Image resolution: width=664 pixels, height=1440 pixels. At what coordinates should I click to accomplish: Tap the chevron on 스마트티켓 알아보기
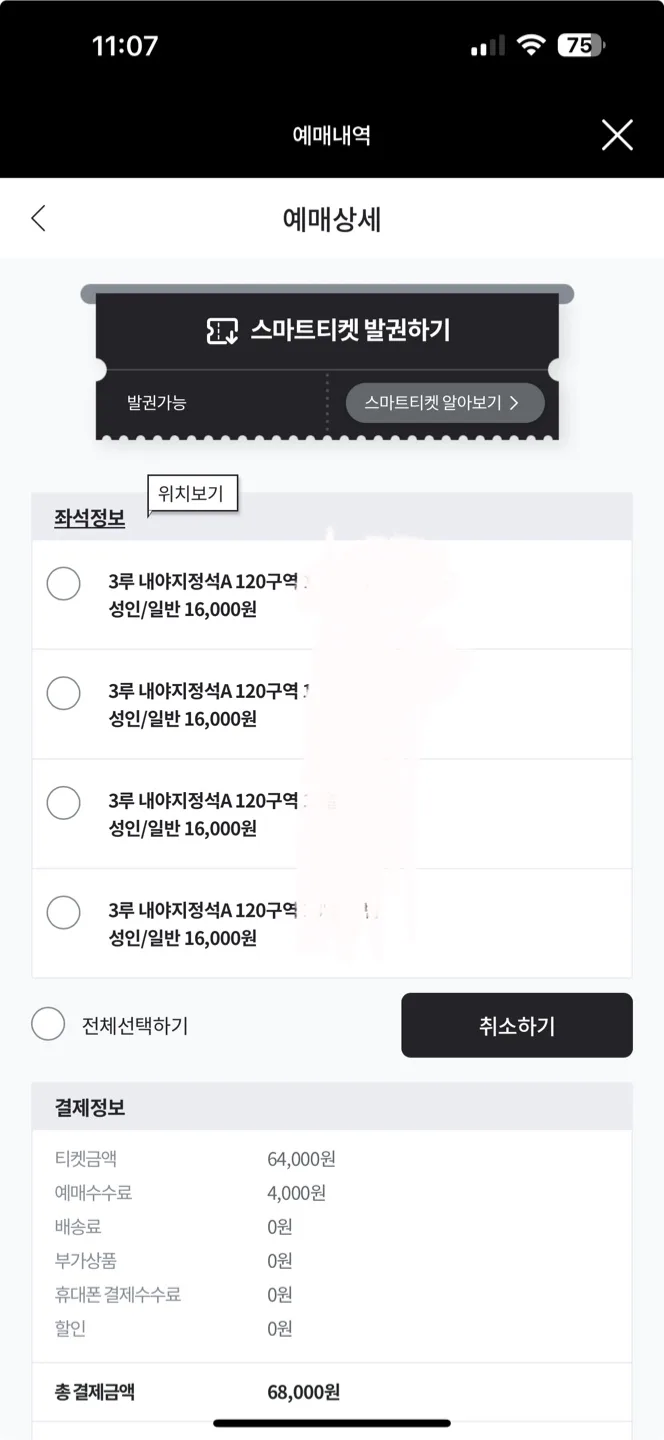pos(514,403)
